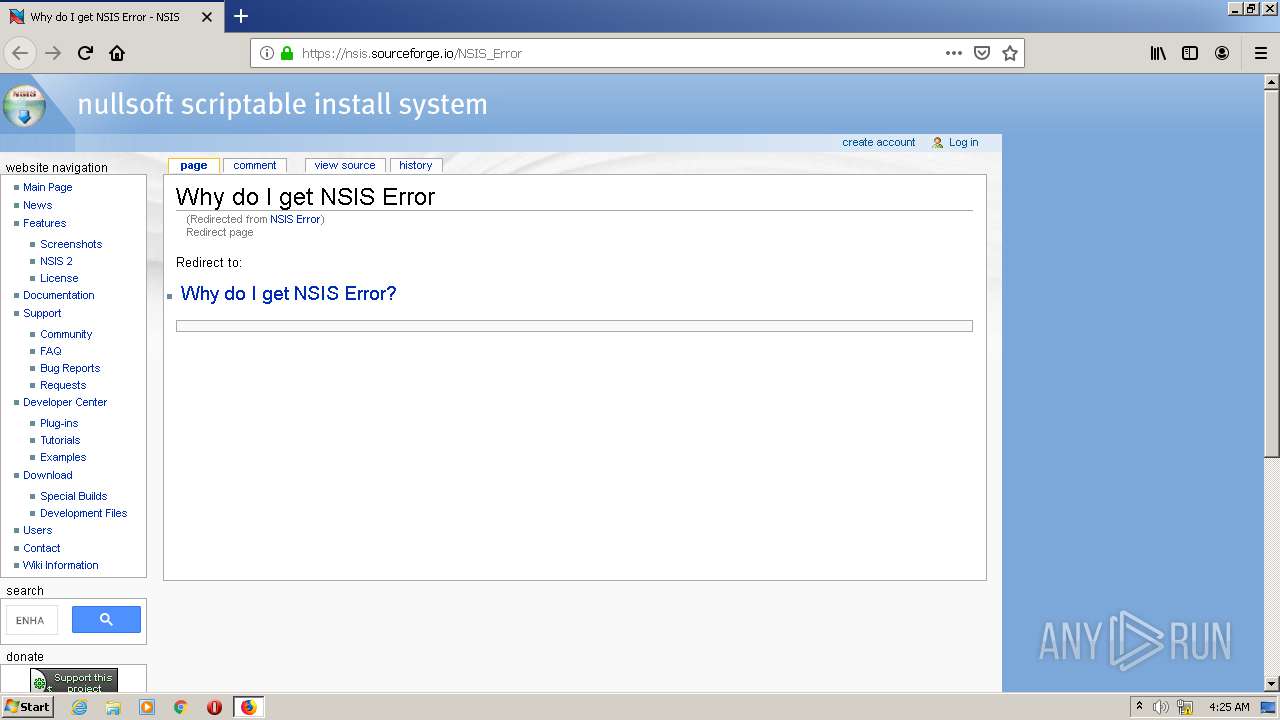Follow the NSIS Error redirected-from link
This screenshot has width=1280, height=720.
click(295, 219)
